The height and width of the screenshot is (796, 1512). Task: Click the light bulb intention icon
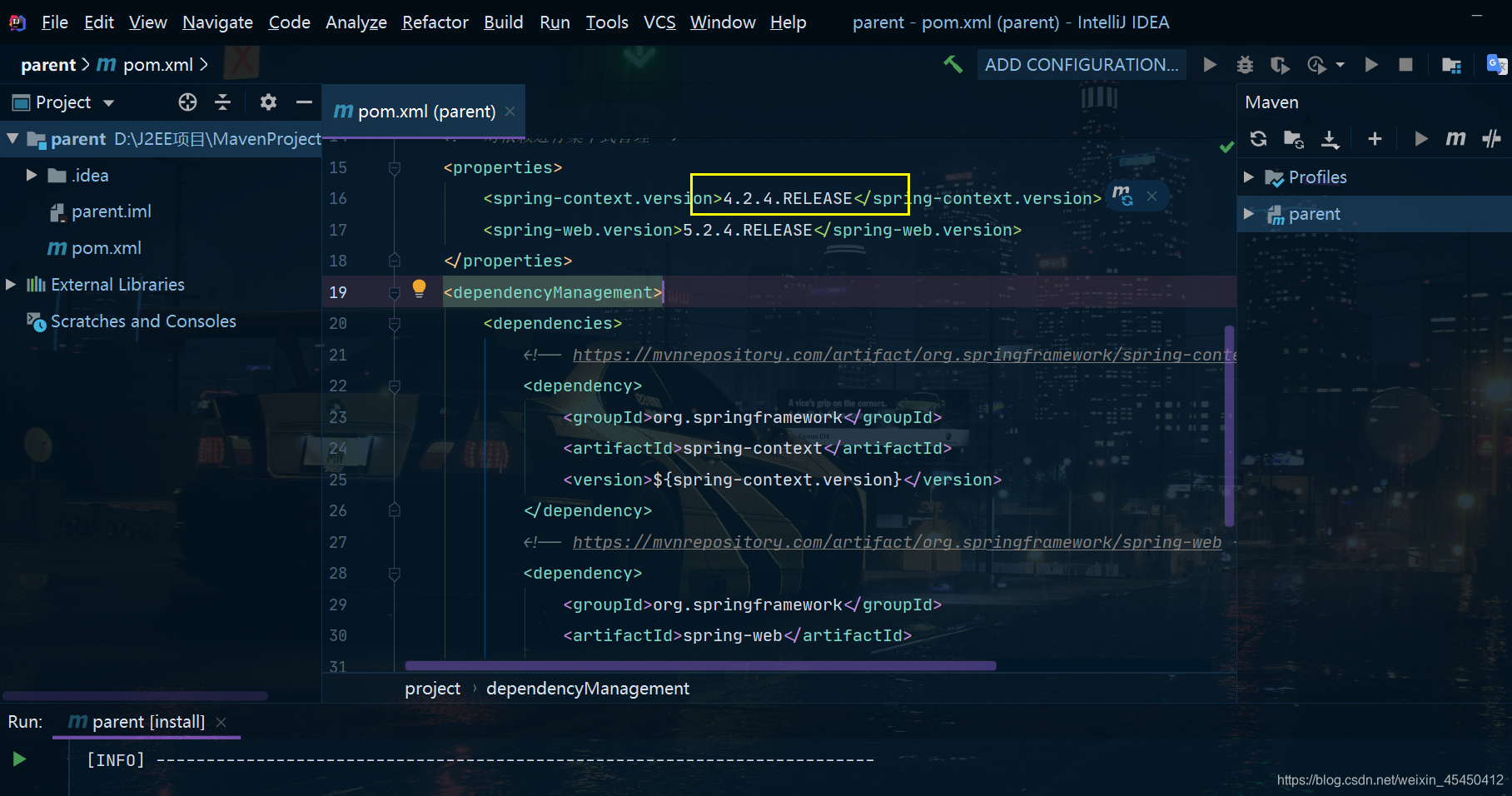point(419,289)
